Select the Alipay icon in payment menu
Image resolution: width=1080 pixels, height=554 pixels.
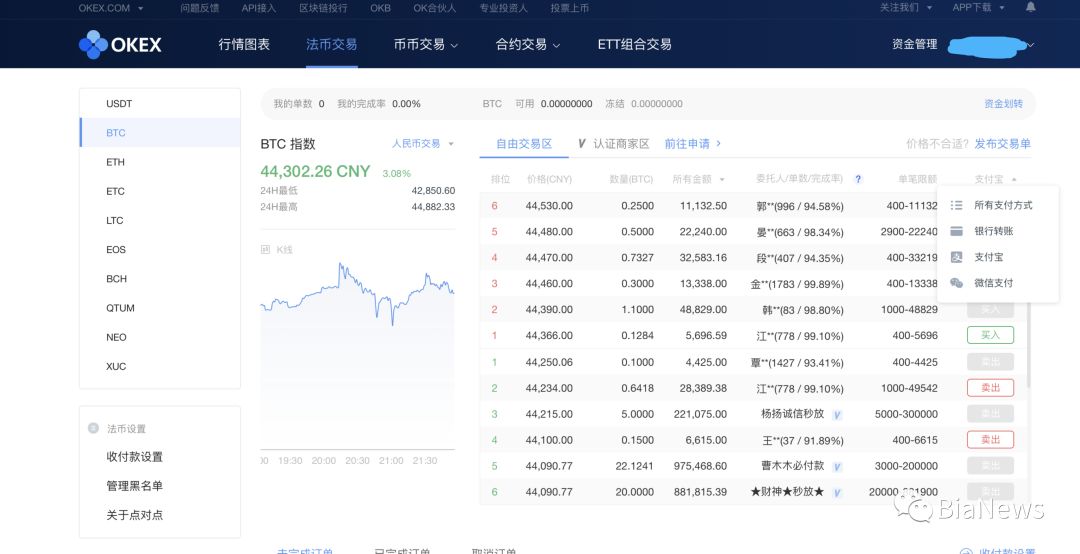coord(956,257)
